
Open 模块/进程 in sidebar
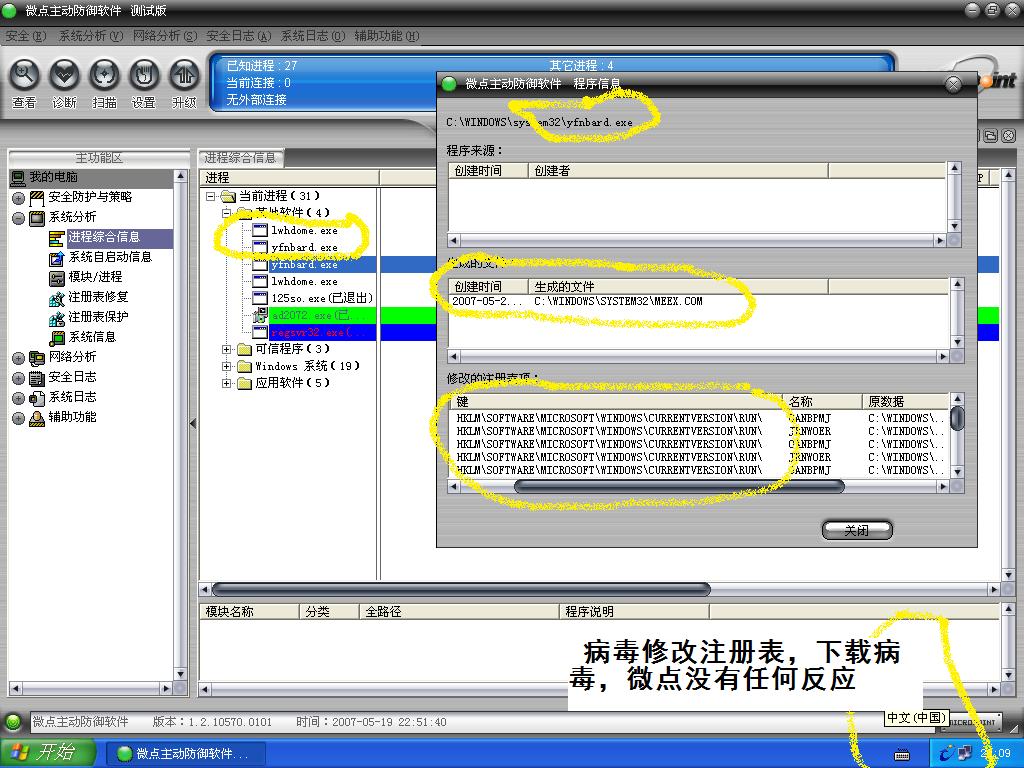(95, 278)
